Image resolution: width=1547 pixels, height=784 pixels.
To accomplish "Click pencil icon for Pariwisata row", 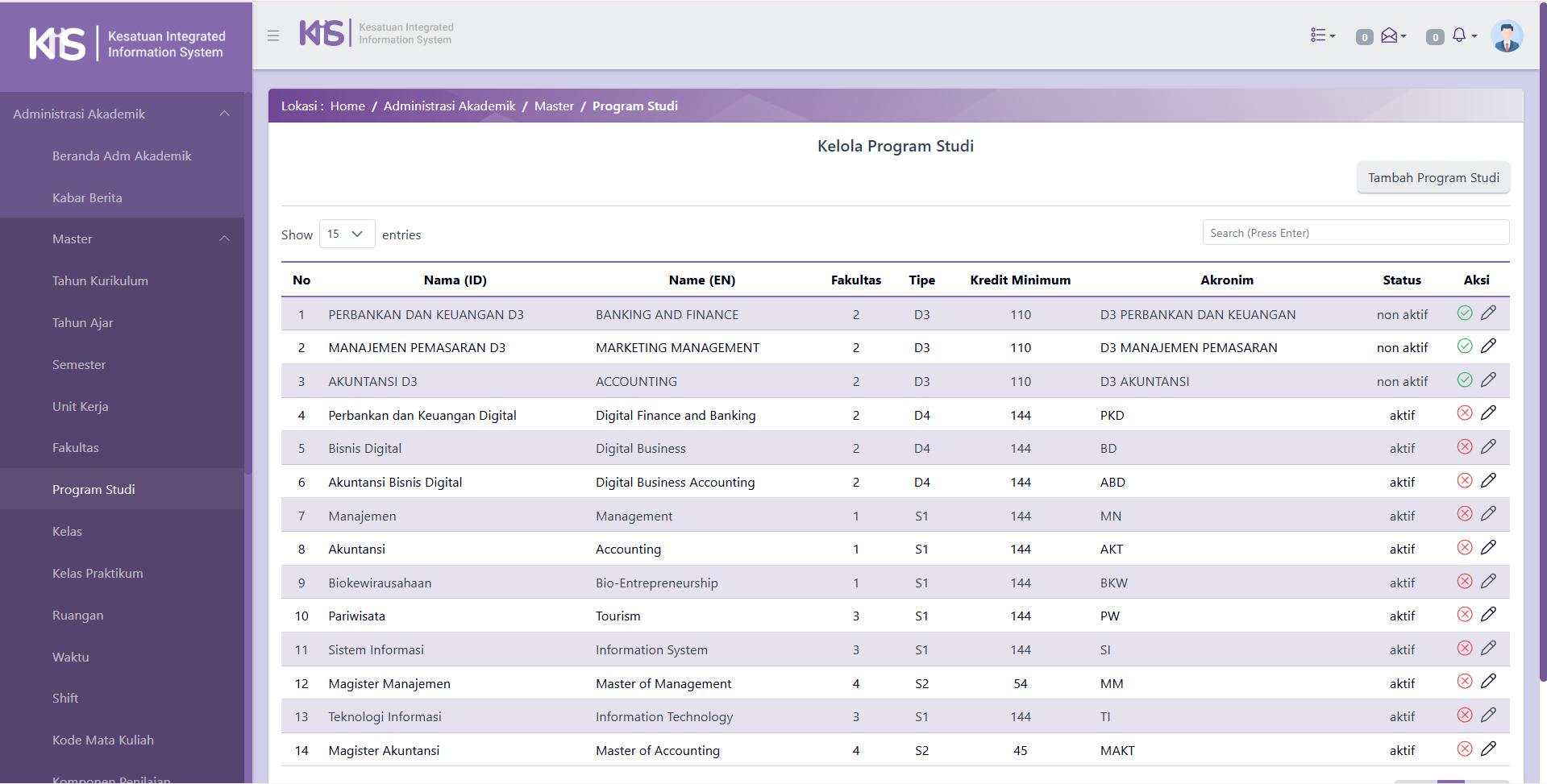I will 1488,615.
